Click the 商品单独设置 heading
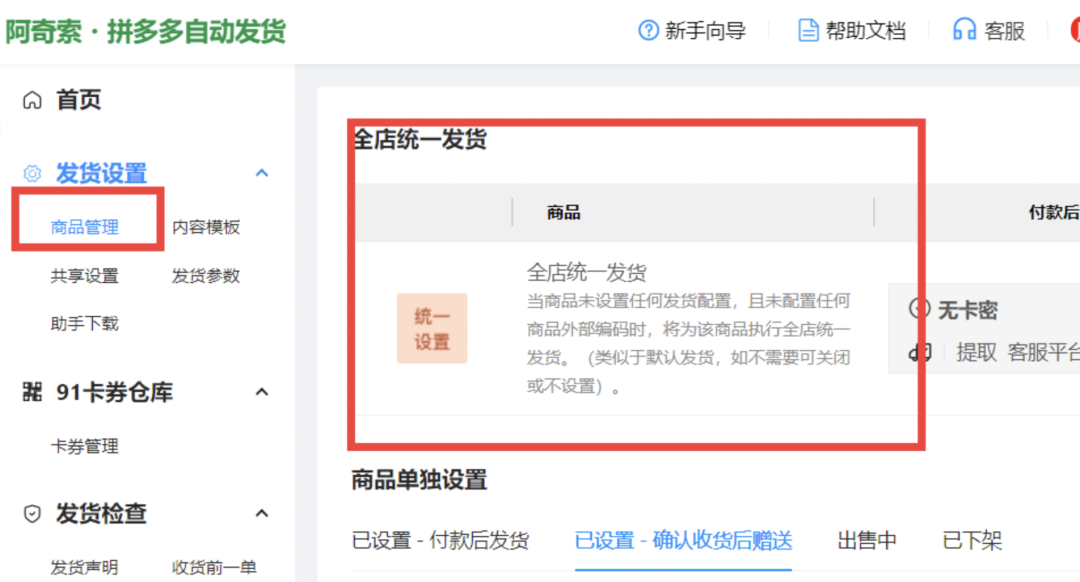 [419, 479]
